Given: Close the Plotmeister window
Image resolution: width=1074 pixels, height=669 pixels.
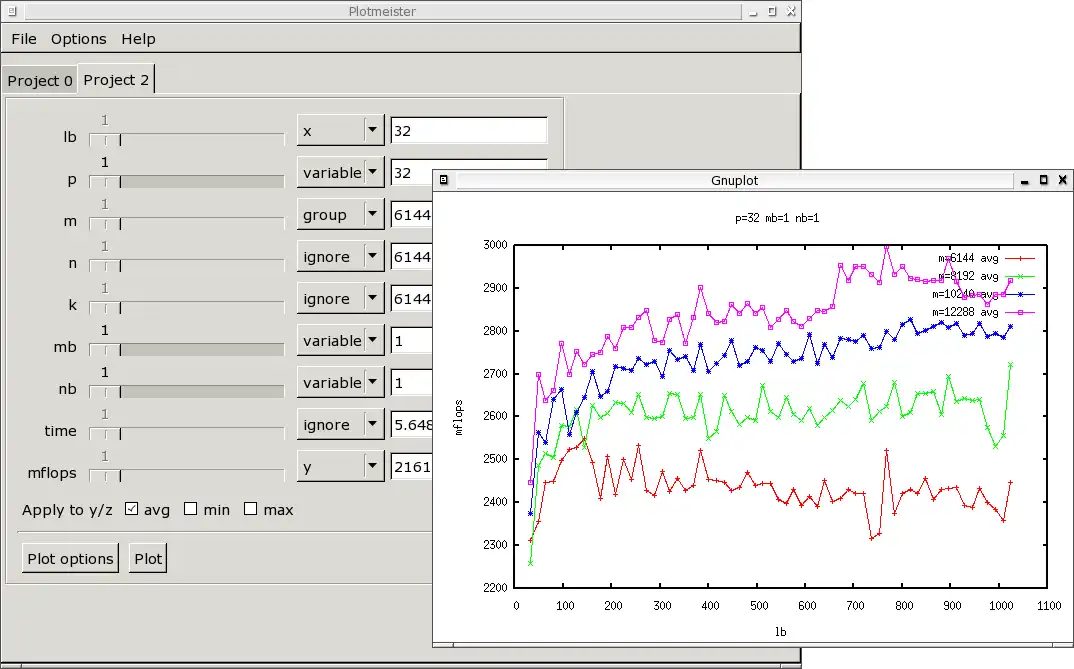Looking at the screenshot, I should [790, 11].
